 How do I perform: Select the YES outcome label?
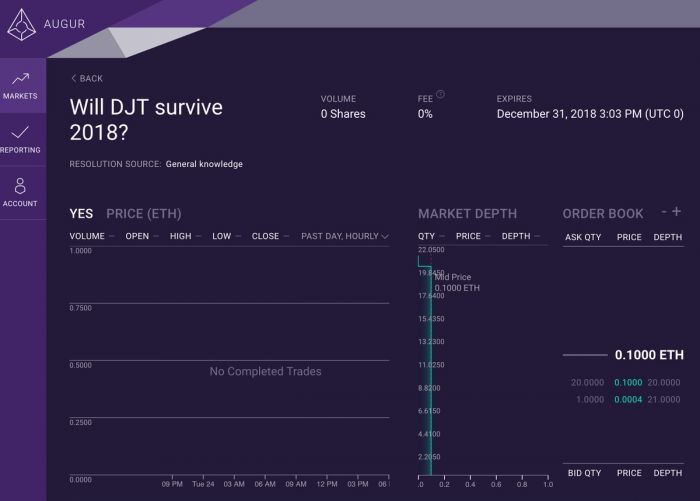pyautogui.click(x=81, y=214)
